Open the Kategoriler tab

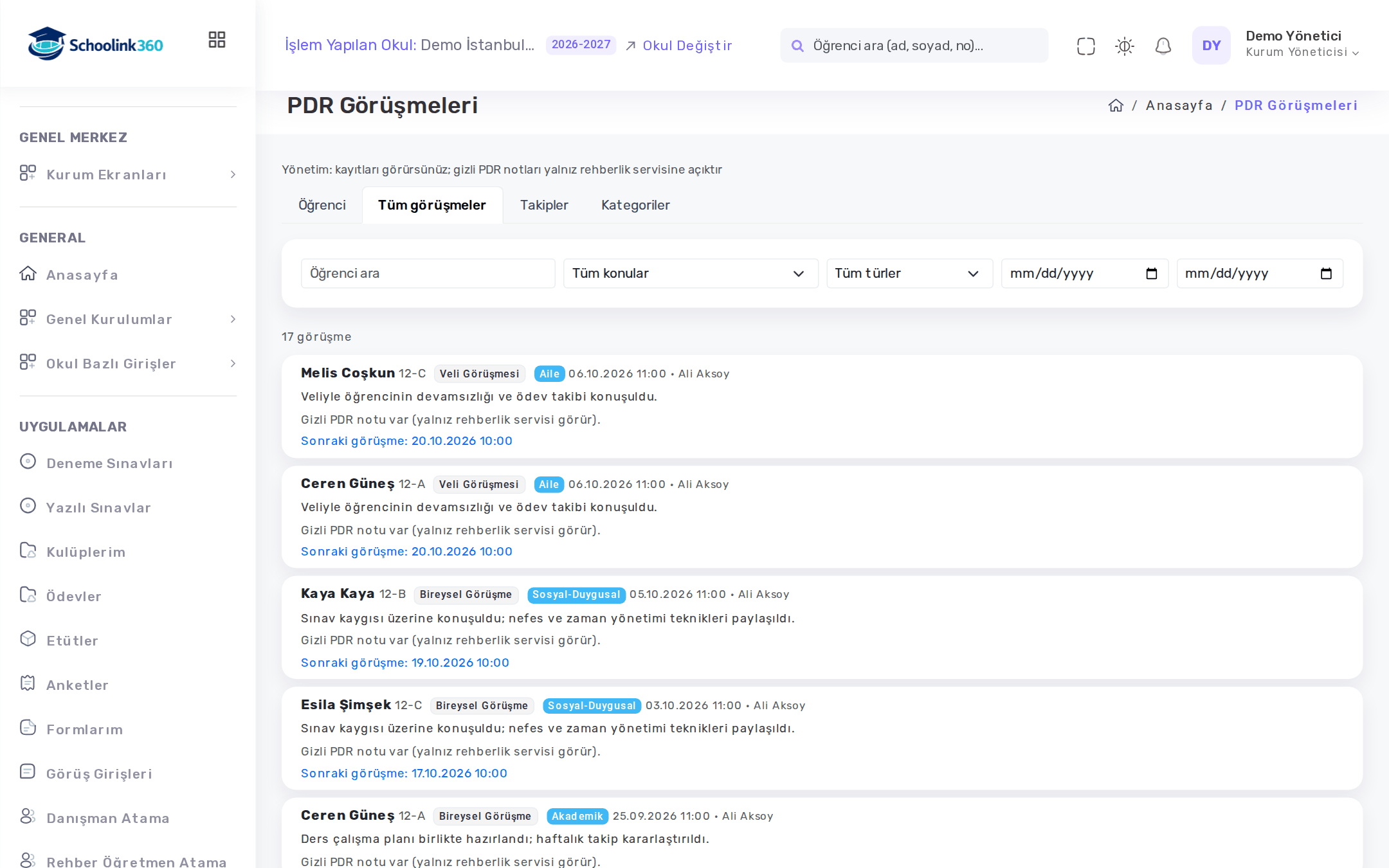click(x=635, y=205)
